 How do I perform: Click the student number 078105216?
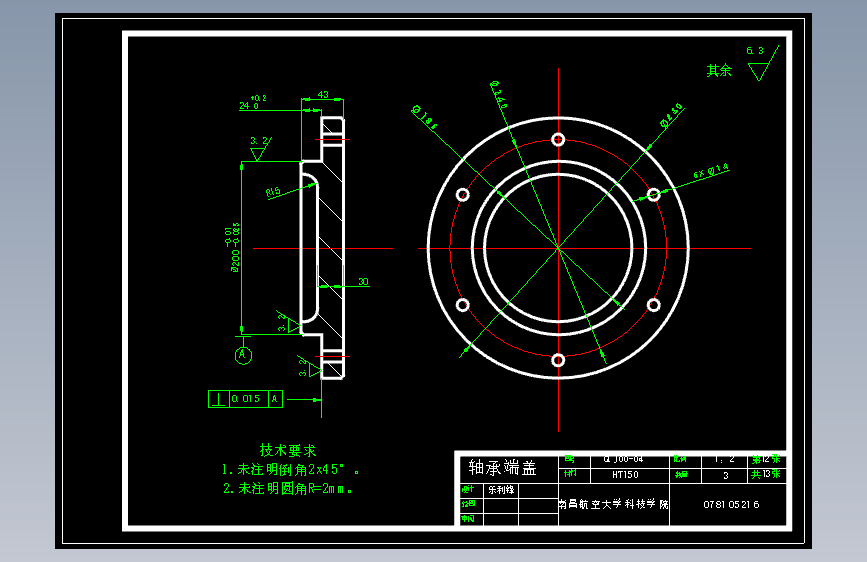(x=731, y=504)
